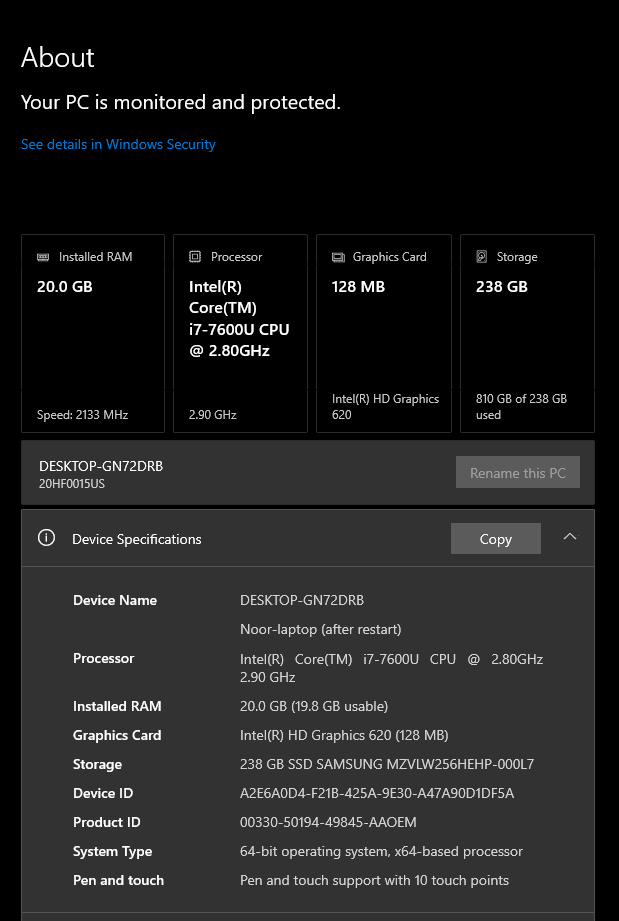Click the i7-7600U Processor tile
Screen dimensions: 619x921
coord(240,333)
